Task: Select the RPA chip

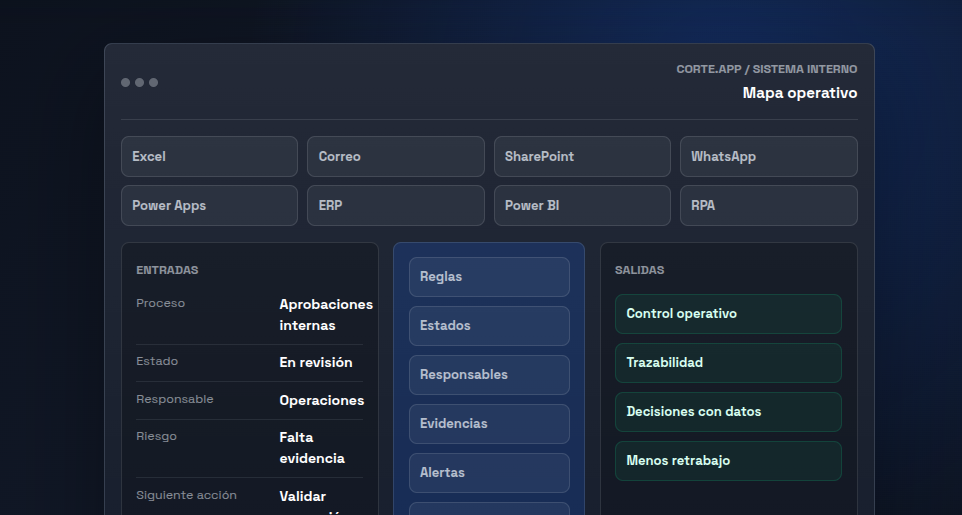Action: 769,206
